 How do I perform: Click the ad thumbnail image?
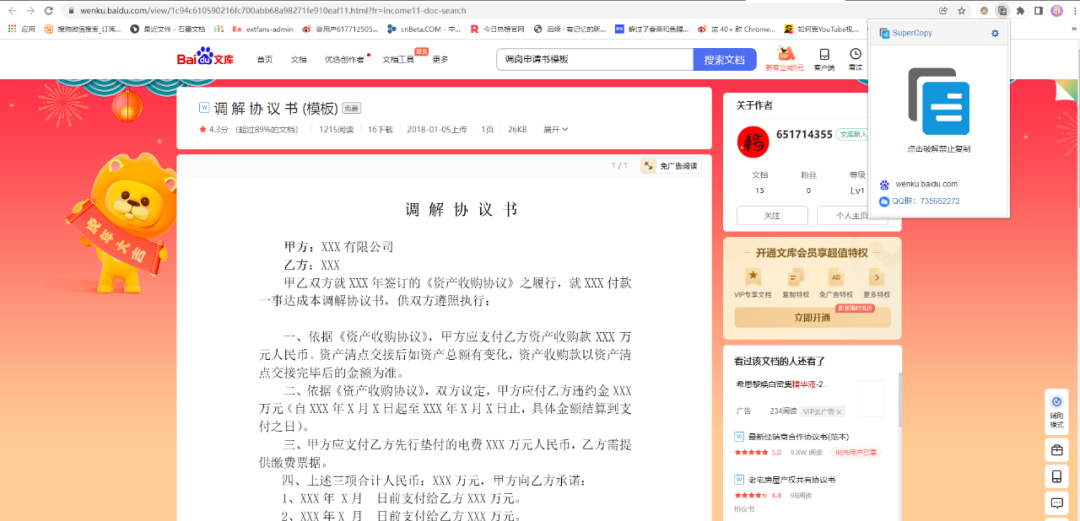coord(871,398)
